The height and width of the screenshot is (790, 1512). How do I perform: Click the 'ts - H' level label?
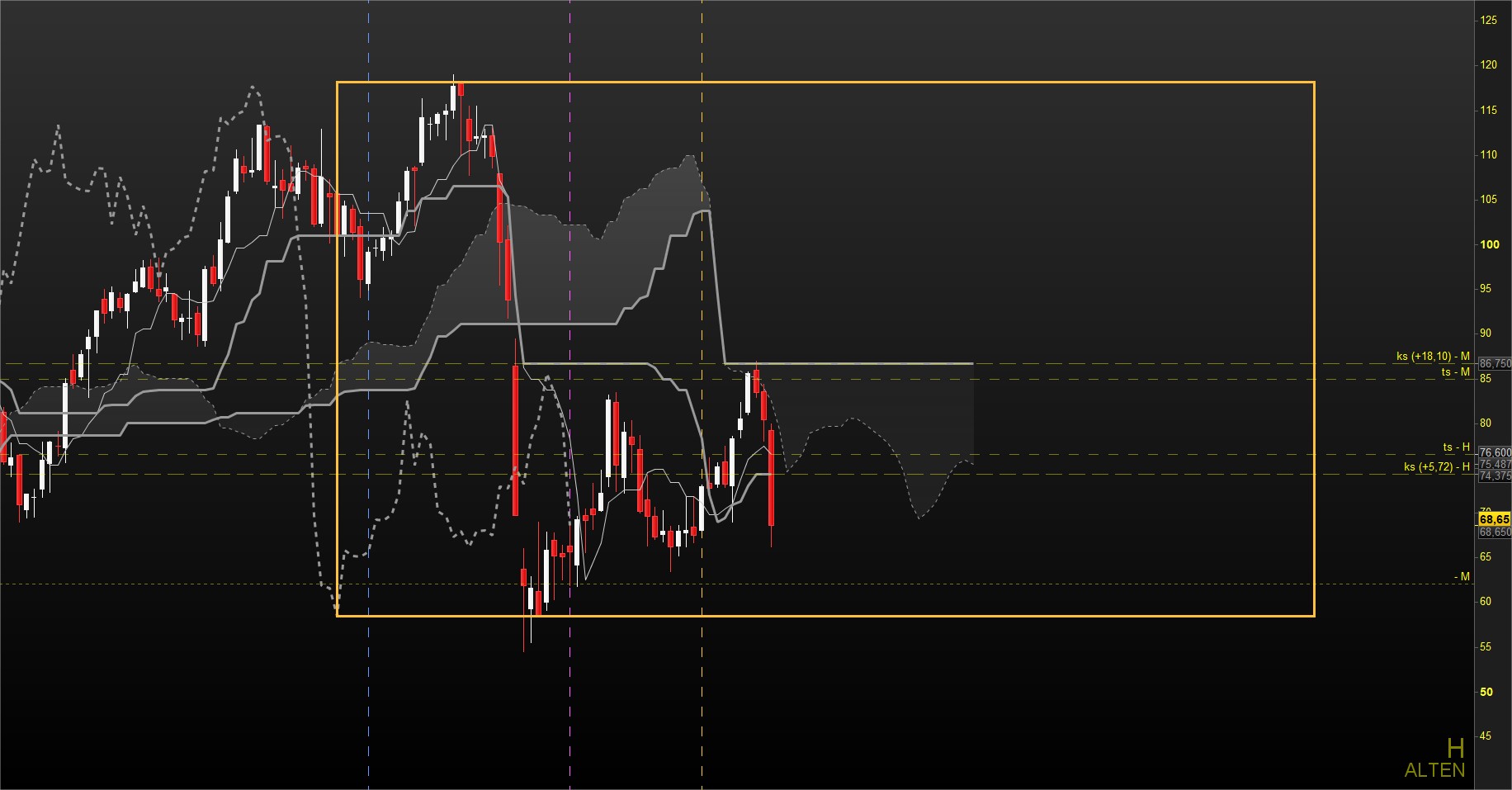tap(1456, 447)
